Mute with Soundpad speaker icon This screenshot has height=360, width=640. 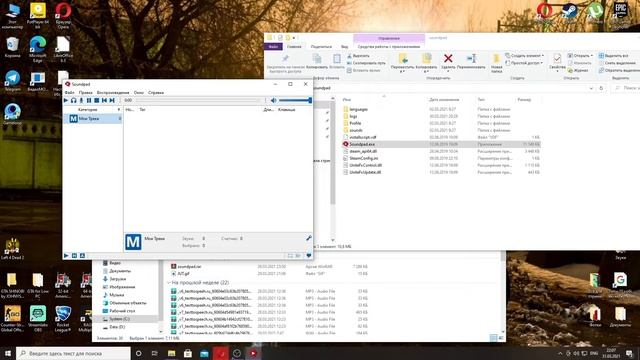click(x=273, y=100)
